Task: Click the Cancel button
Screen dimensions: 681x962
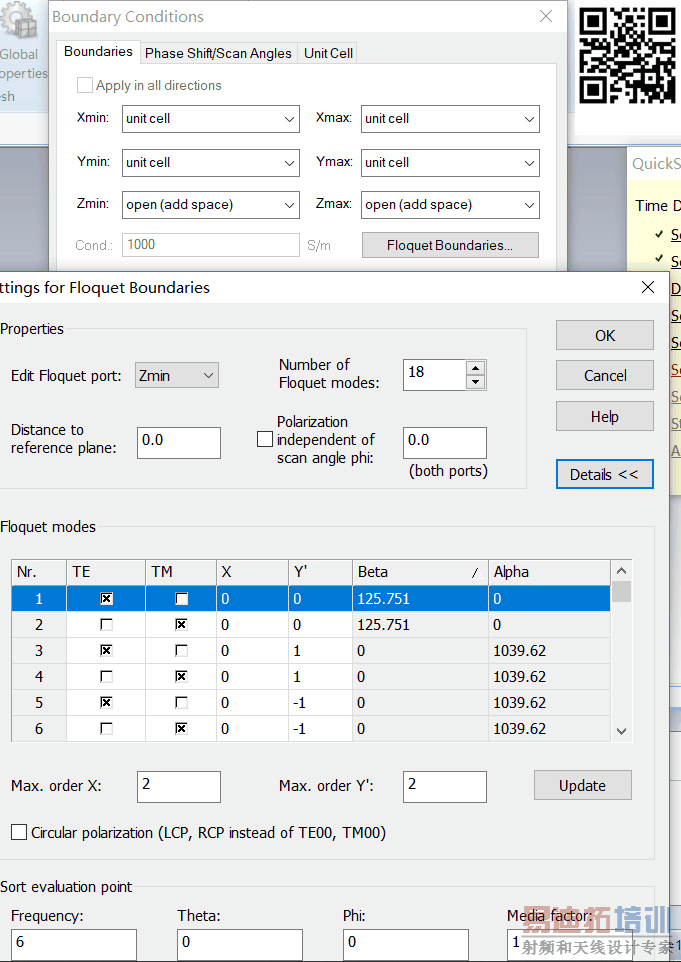Action: (x=604, y=375)
